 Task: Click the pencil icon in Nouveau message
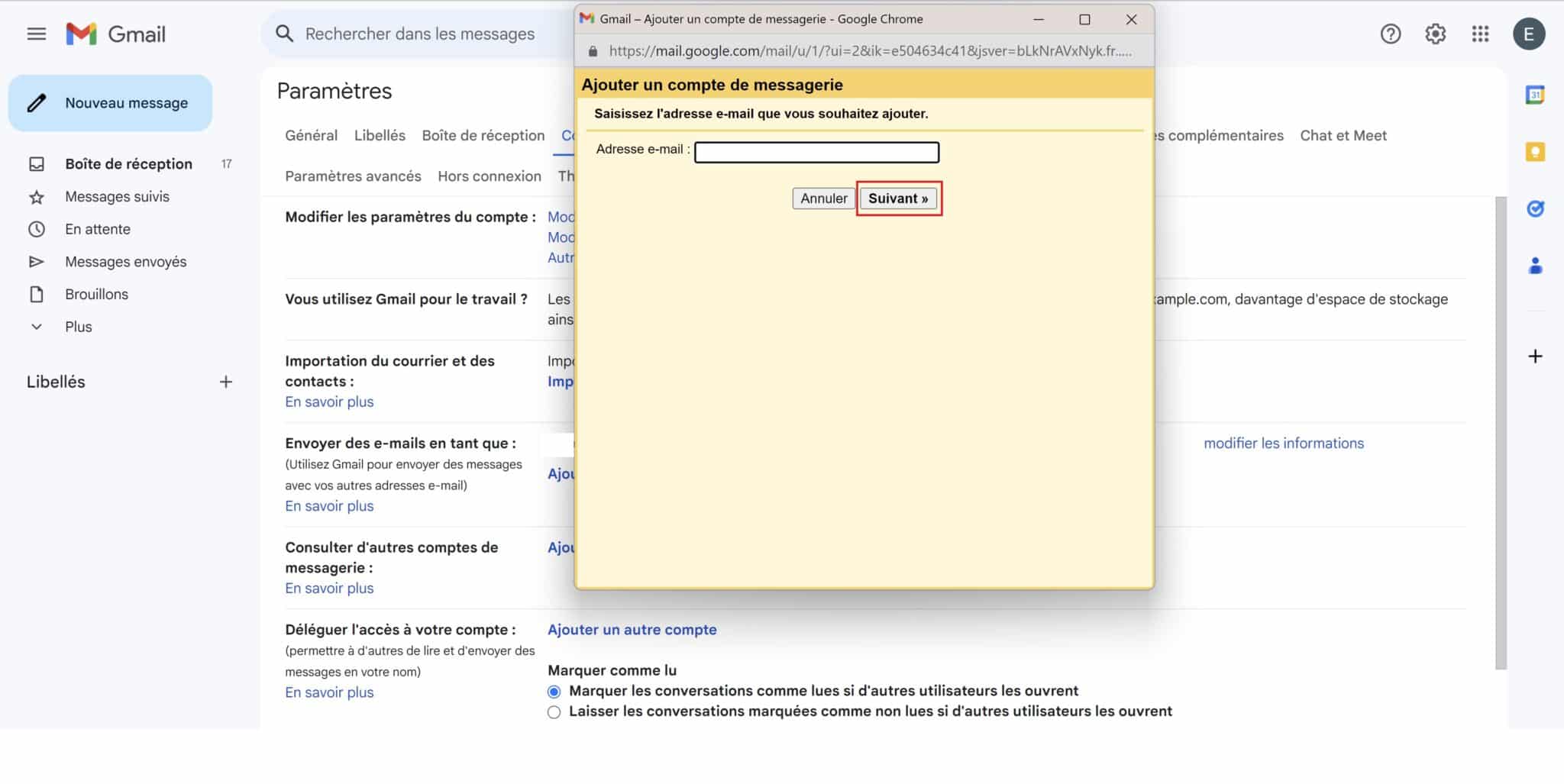(37, 103)
